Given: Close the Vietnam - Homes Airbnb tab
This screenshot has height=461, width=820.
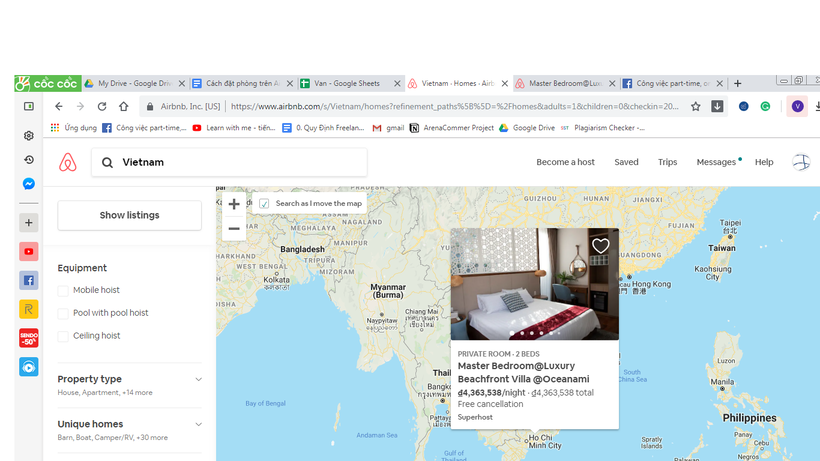Looking at the screenshot, I should [505, 84].
